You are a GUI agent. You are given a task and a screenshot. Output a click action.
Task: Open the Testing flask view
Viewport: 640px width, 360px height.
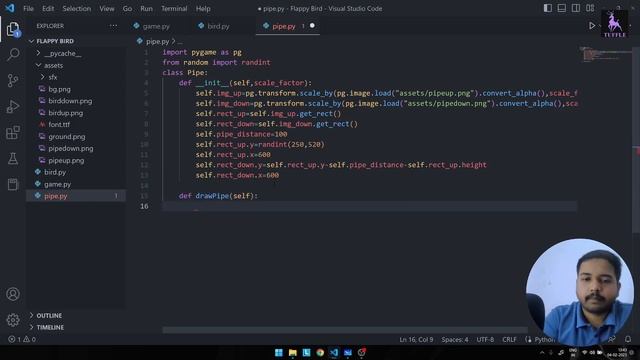(x=13, y=158)
